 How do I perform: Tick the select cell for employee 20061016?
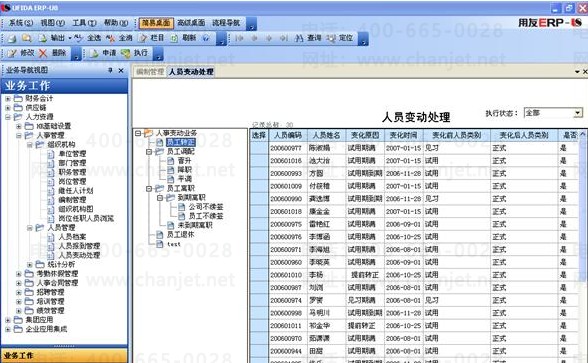(259, 160)
